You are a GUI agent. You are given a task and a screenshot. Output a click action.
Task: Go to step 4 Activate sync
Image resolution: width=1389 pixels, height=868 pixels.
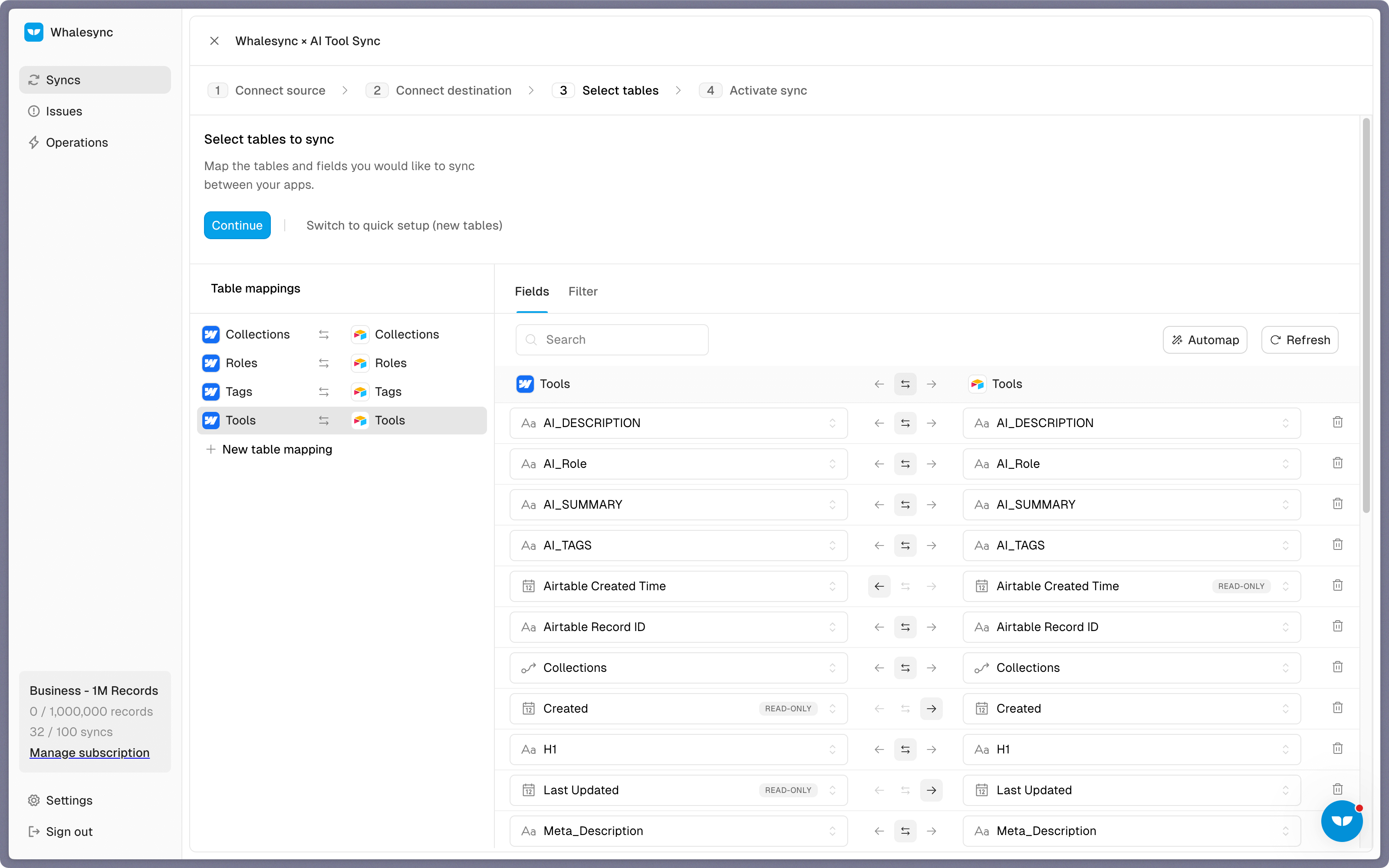coord(753,91)
